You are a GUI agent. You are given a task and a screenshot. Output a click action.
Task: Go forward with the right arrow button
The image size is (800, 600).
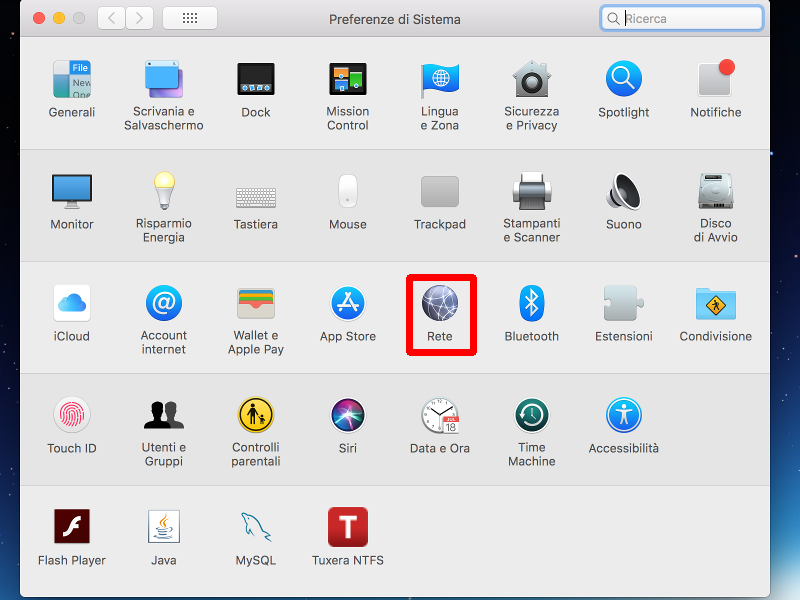pyautogui.click(x=139, y=18)
